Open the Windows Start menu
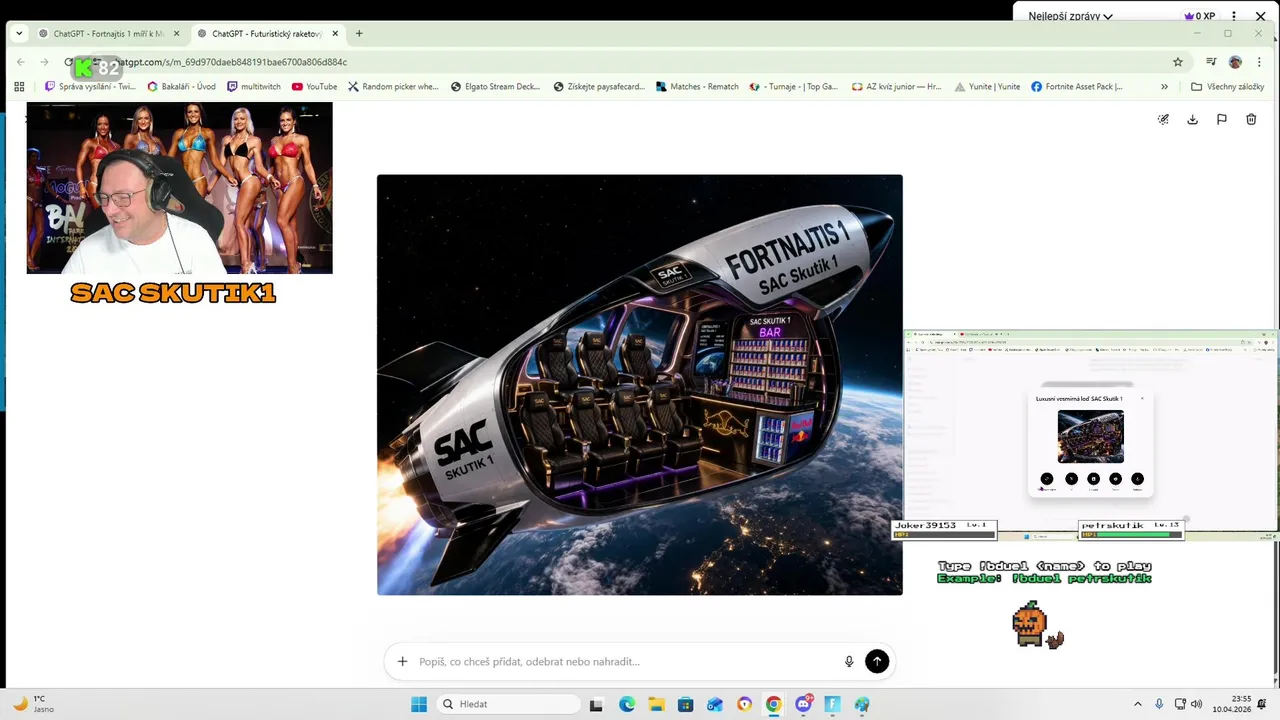This screenshot has width=1280, height=720. [418, 704]
